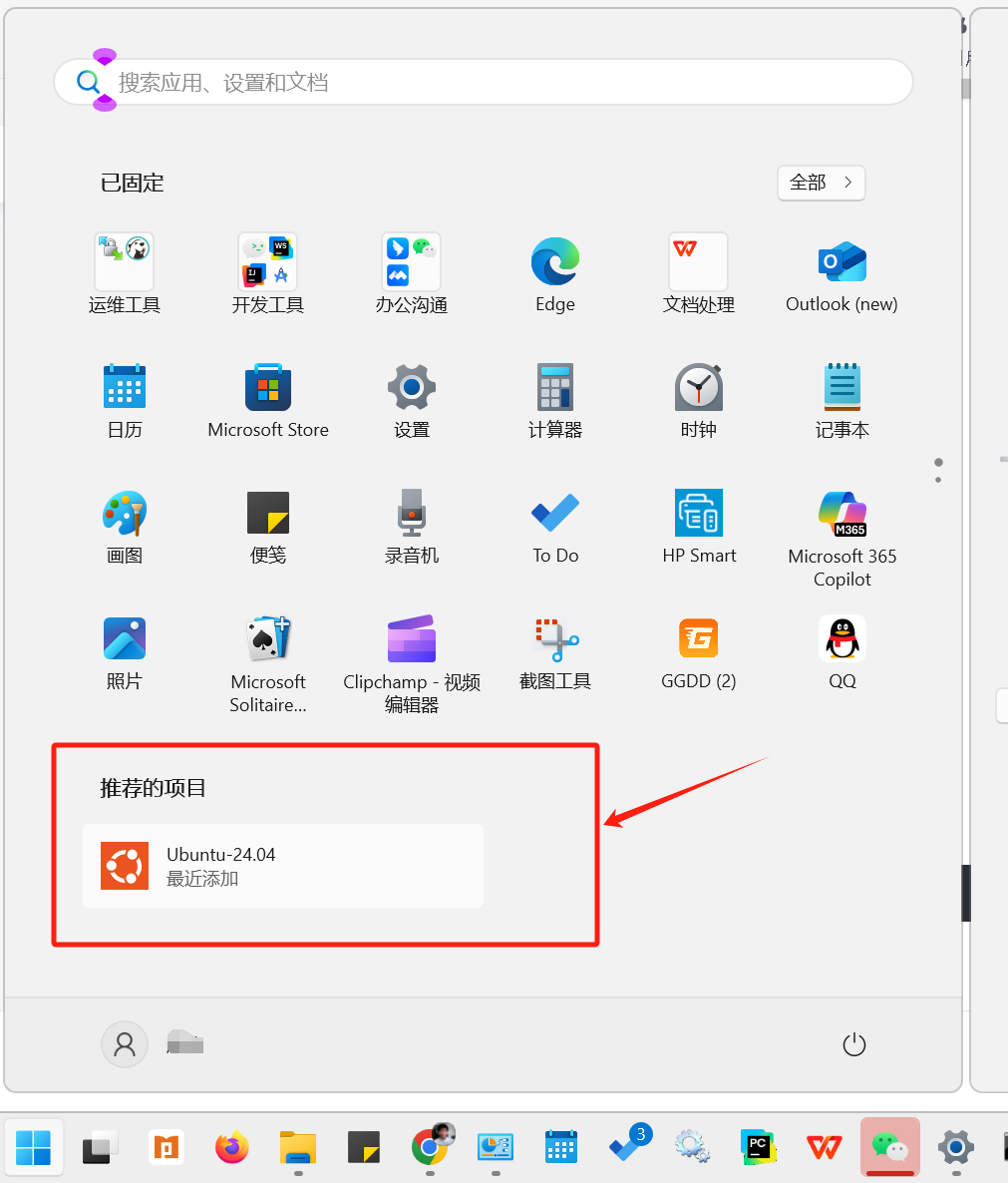Launch HP Smart

[699, 527]
